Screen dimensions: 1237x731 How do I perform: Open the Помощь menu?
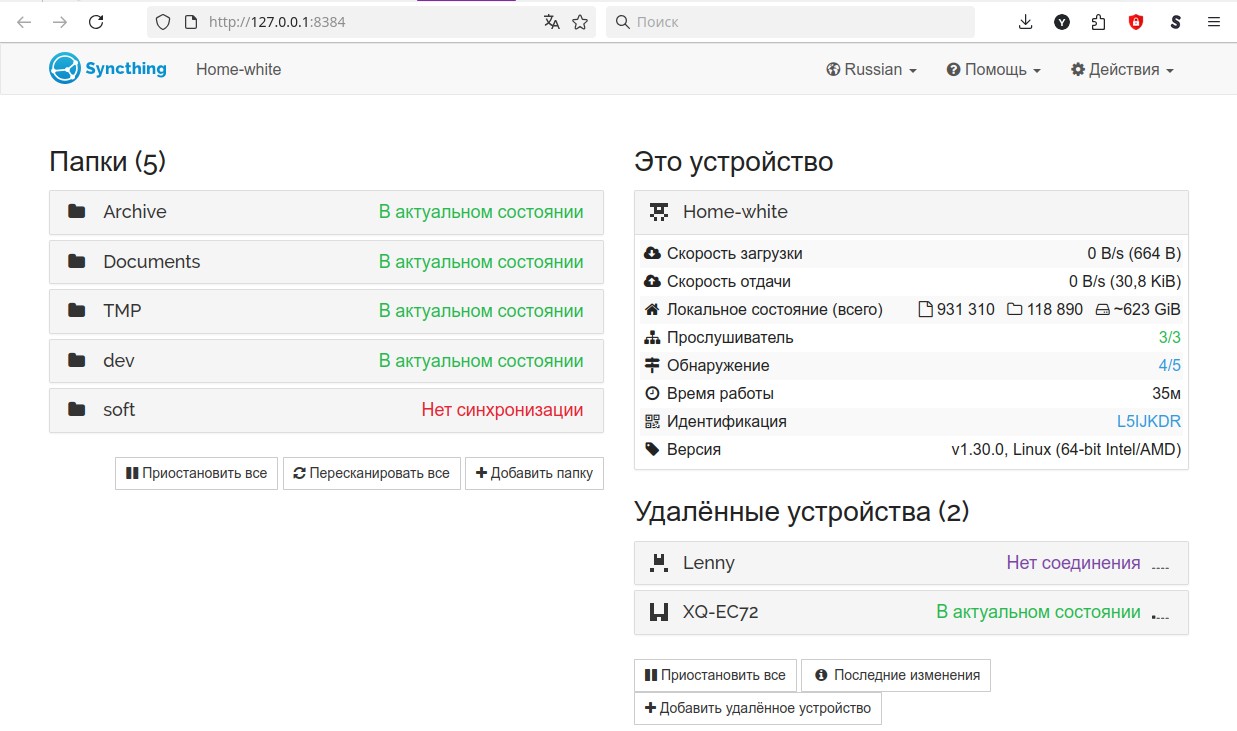click(994, 70)
